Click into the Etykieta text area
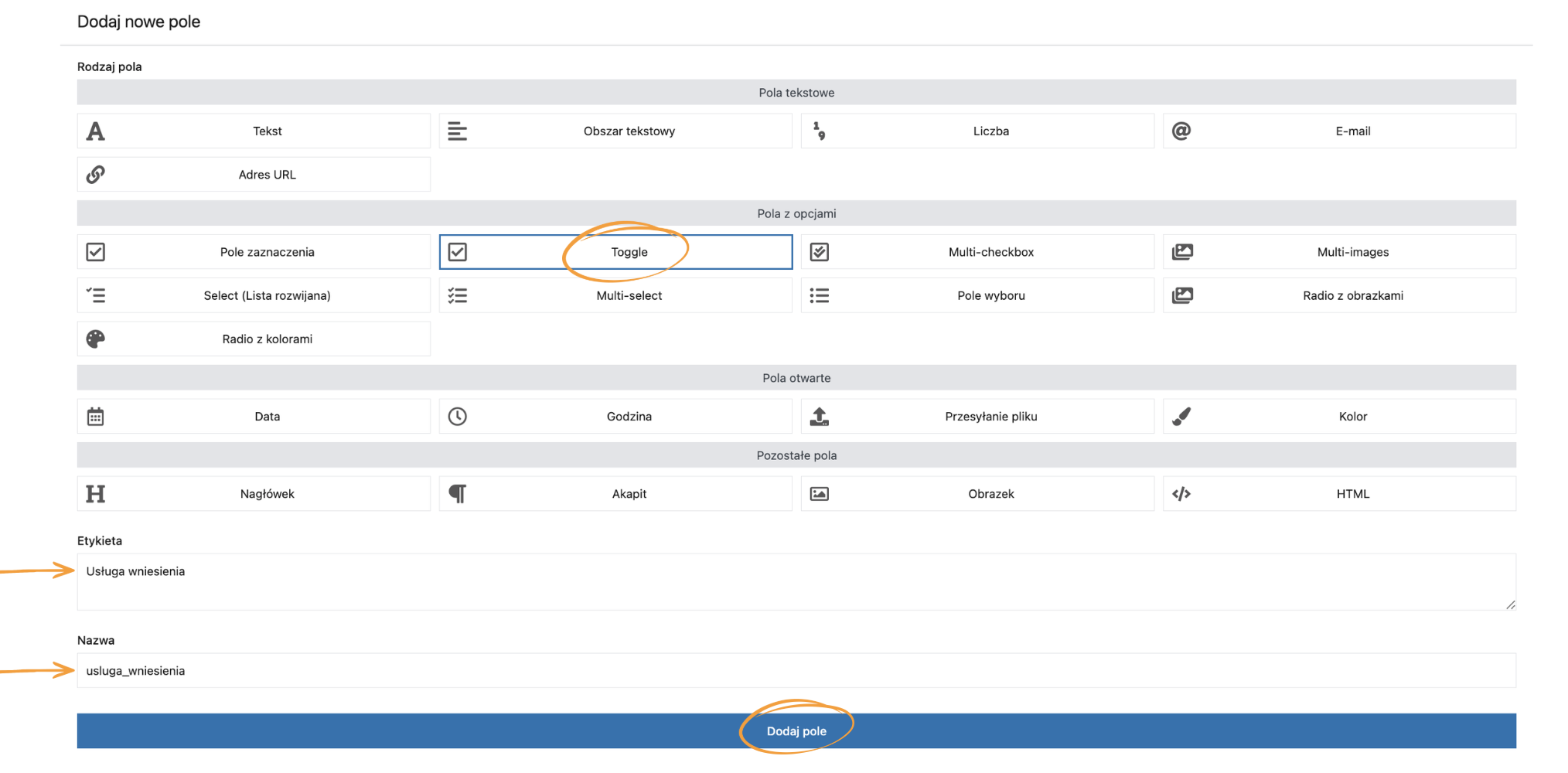 click(x=796, y=582)
